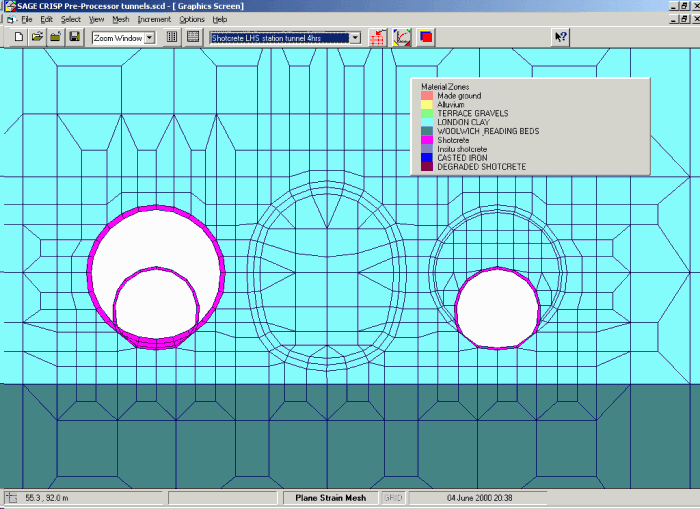The image size is (700, 509).
Task: Save the project with the floppy disk icon
Action: tap(75, 37)
